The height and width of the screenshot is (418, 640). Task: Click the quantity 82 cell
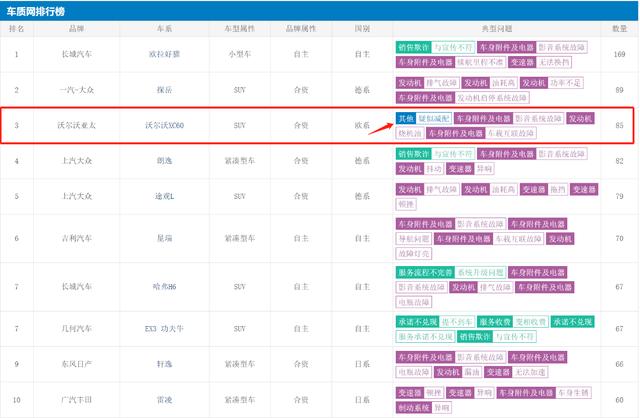coord(619,160)
